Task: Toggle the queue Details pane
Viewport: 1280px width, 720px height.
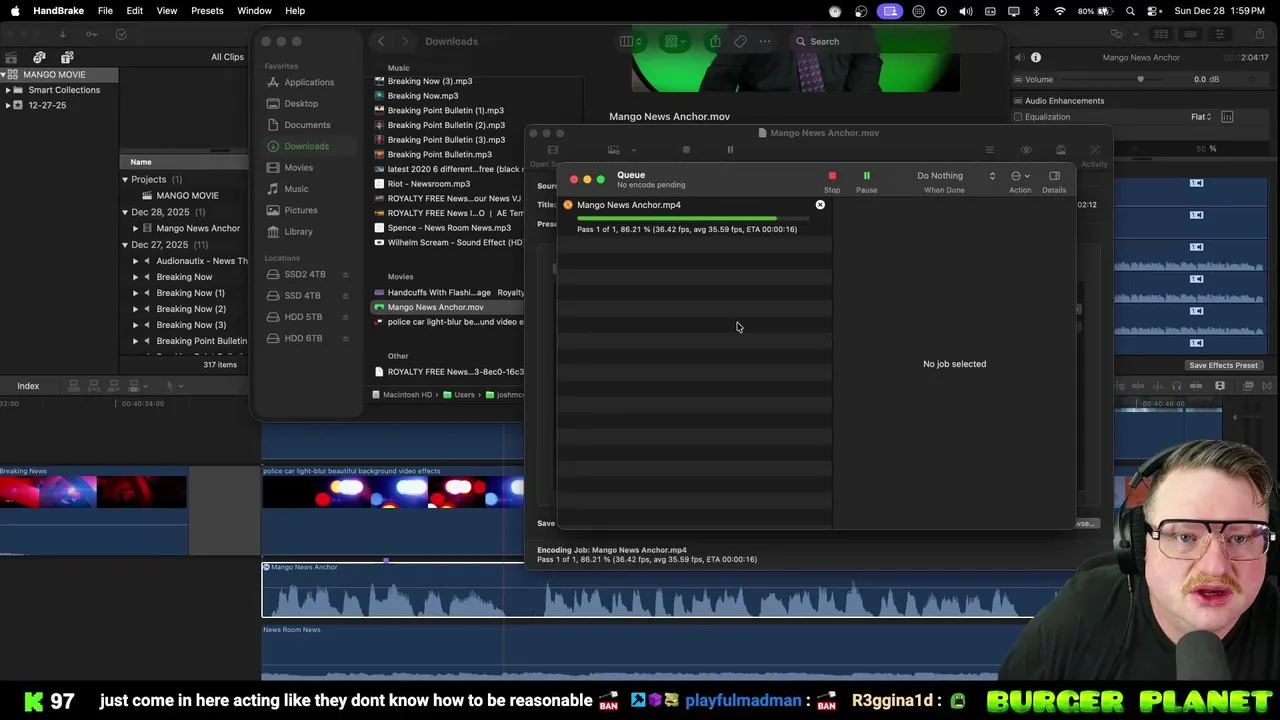Action: 1054,176
